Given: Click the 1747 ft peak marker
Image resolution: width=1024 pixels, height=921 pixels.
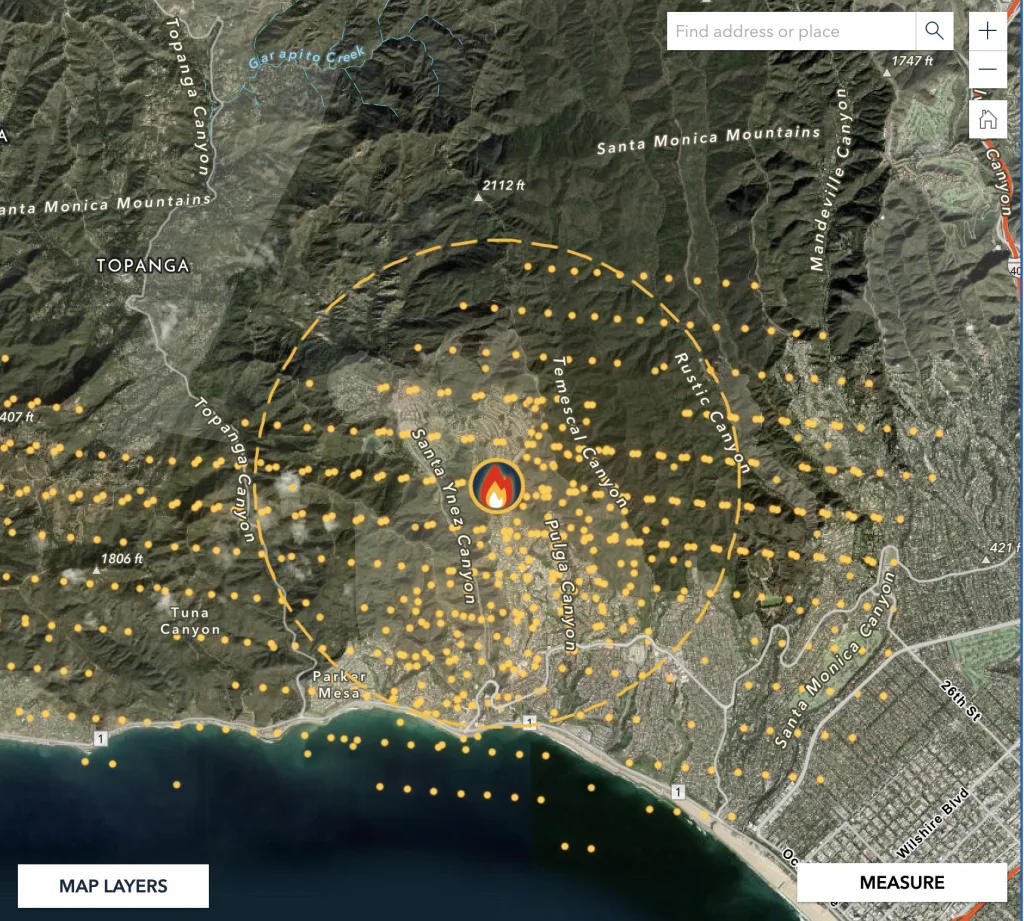Looking at the screenshot, I should click(x=886, y=72).
